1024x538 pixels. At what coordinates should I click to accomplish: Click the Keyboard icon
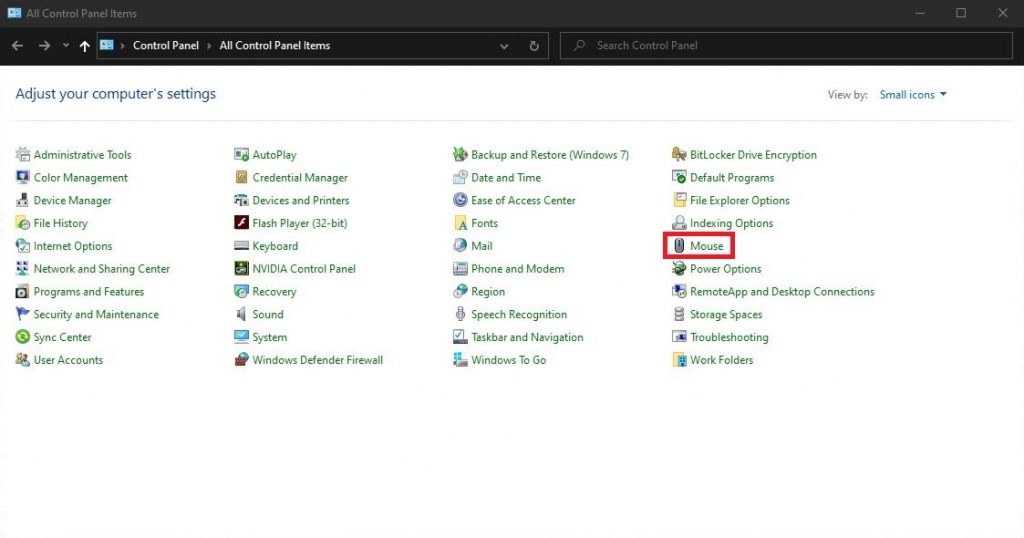point(242,246)
